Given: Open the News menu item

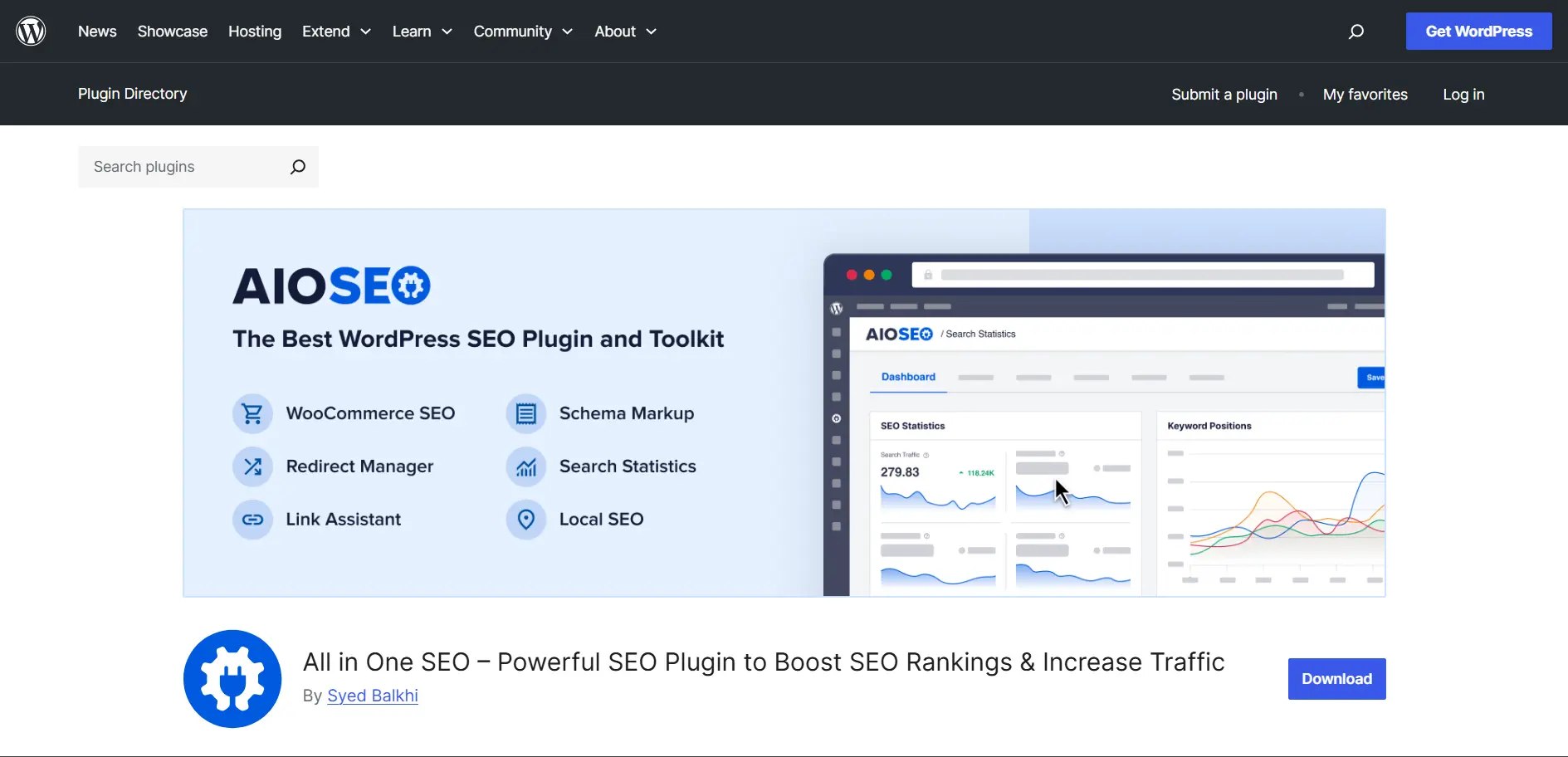Looking at the screenshot, I should click(x=97, y=32).
